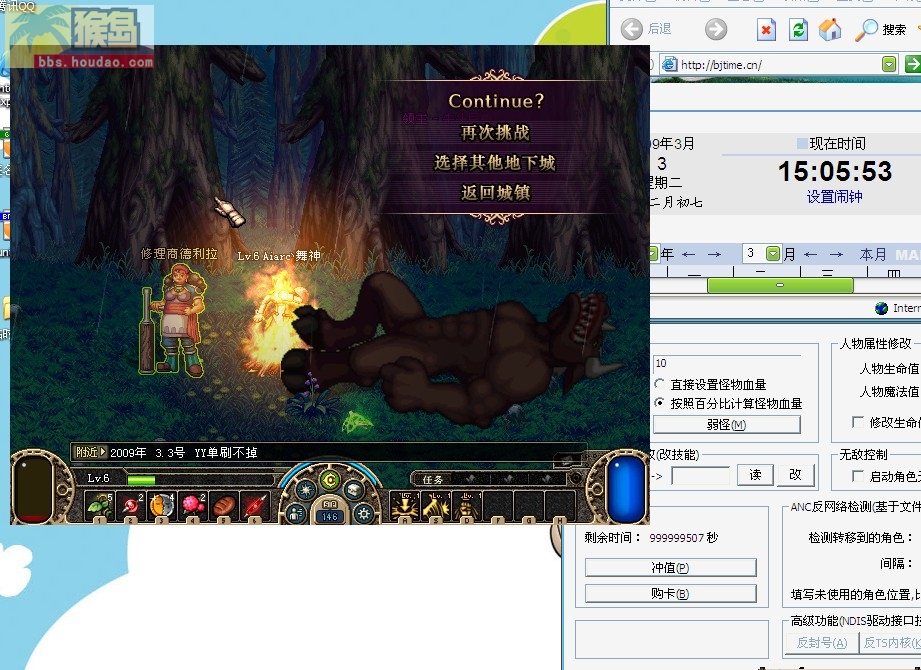Tick the 修改生命 checkbox

coord(858,422)
